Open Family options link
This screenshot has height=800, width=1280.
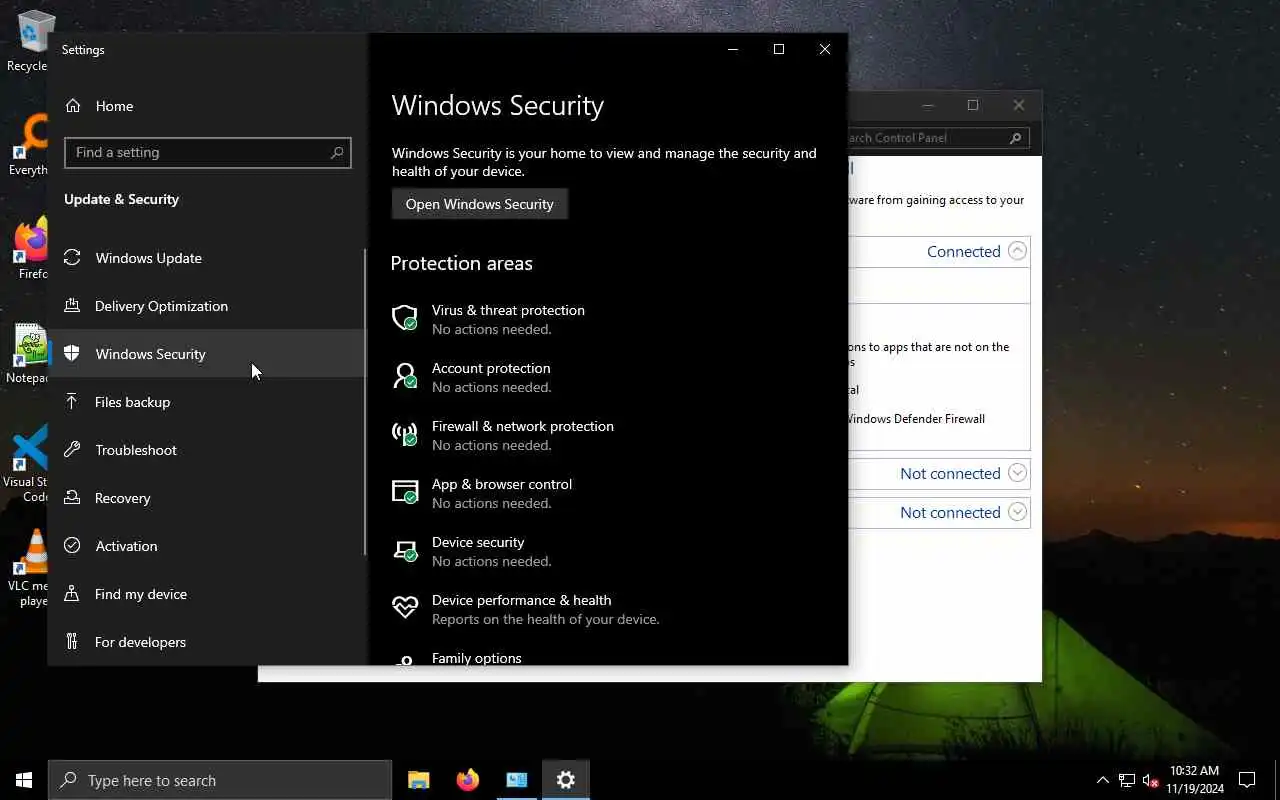[477, 658]
